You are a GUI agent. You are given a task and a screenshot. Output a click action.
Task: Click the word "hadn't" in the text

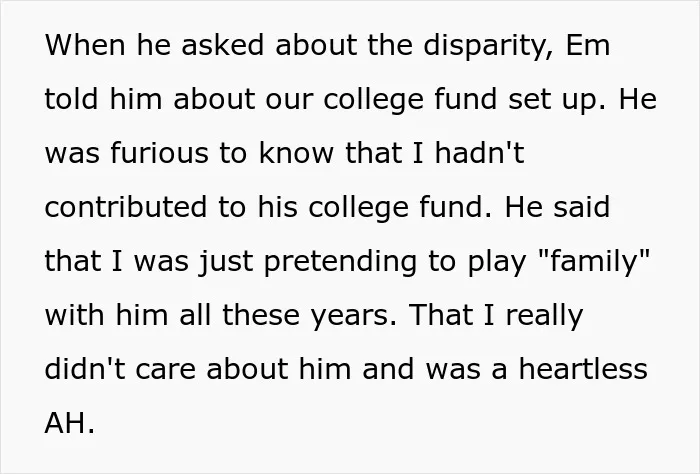(x=479, y=153)
